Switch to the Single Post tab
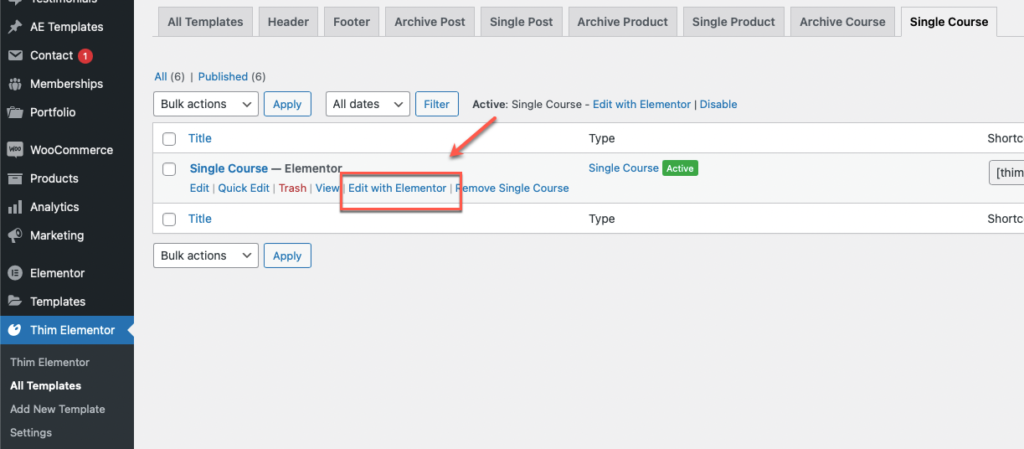 (x=521, y=22)
